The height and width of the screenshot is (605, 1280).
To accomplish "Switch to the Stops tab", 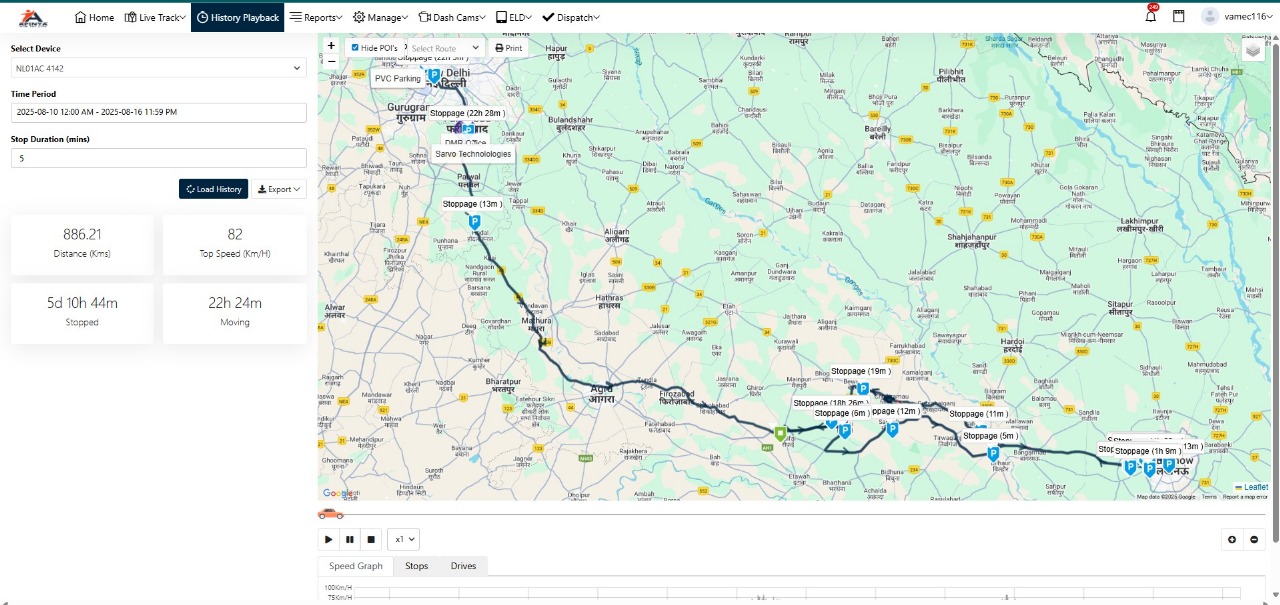I will point(416,566).
